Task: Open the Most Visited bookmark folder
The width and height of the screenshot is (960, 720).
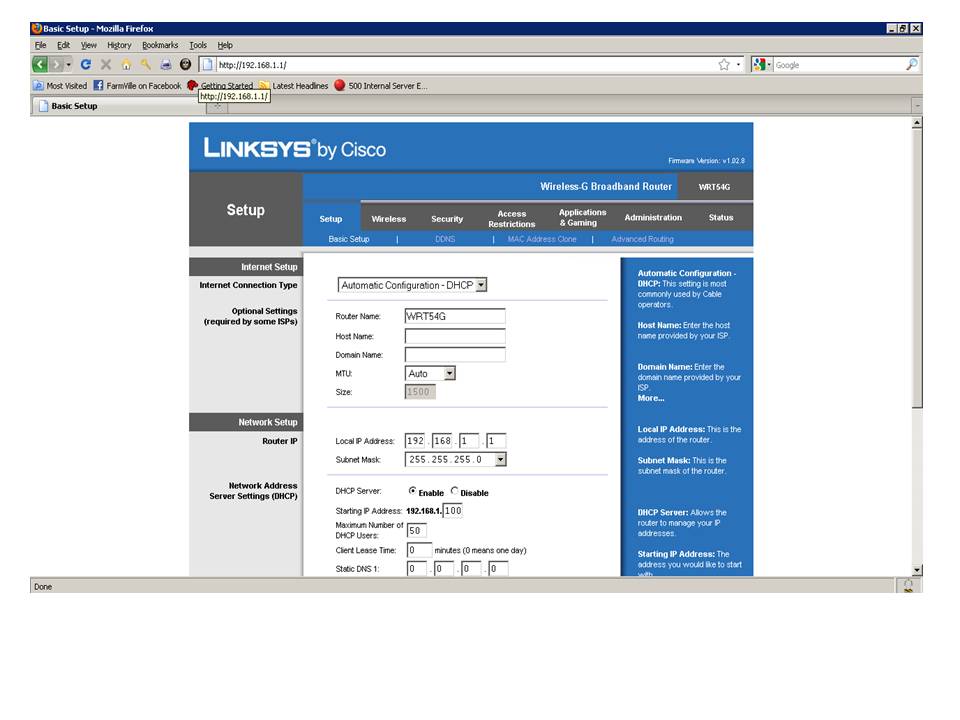Action: coord(60,86)
